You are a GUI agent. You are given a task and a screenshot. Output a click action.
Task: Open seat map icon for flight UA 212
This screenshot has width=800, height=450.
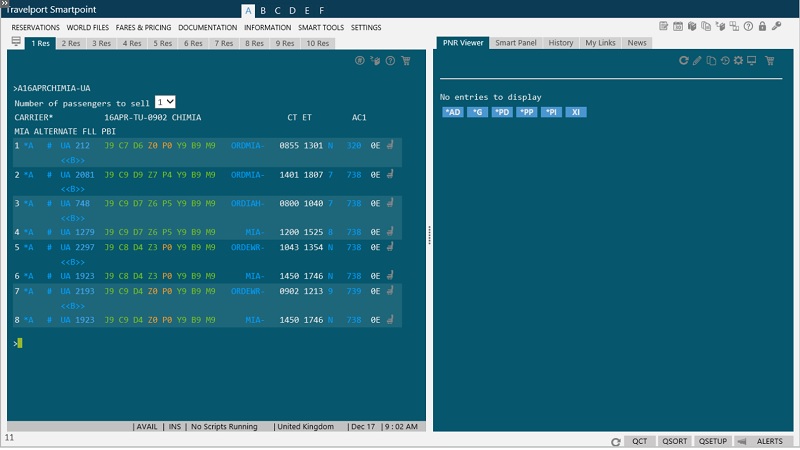[x=390, y=145]
